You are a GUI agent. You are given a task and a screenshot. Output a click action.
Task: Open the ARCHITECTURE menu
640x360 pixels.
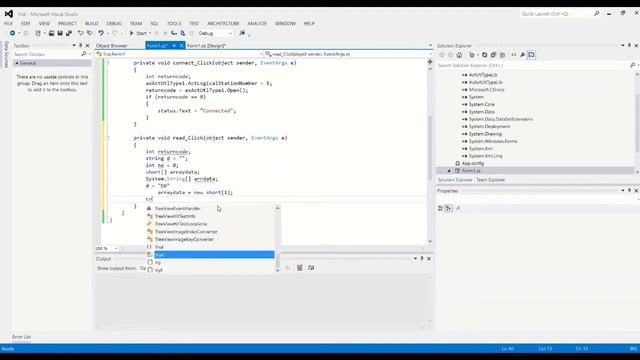click(x=223, y=24)
